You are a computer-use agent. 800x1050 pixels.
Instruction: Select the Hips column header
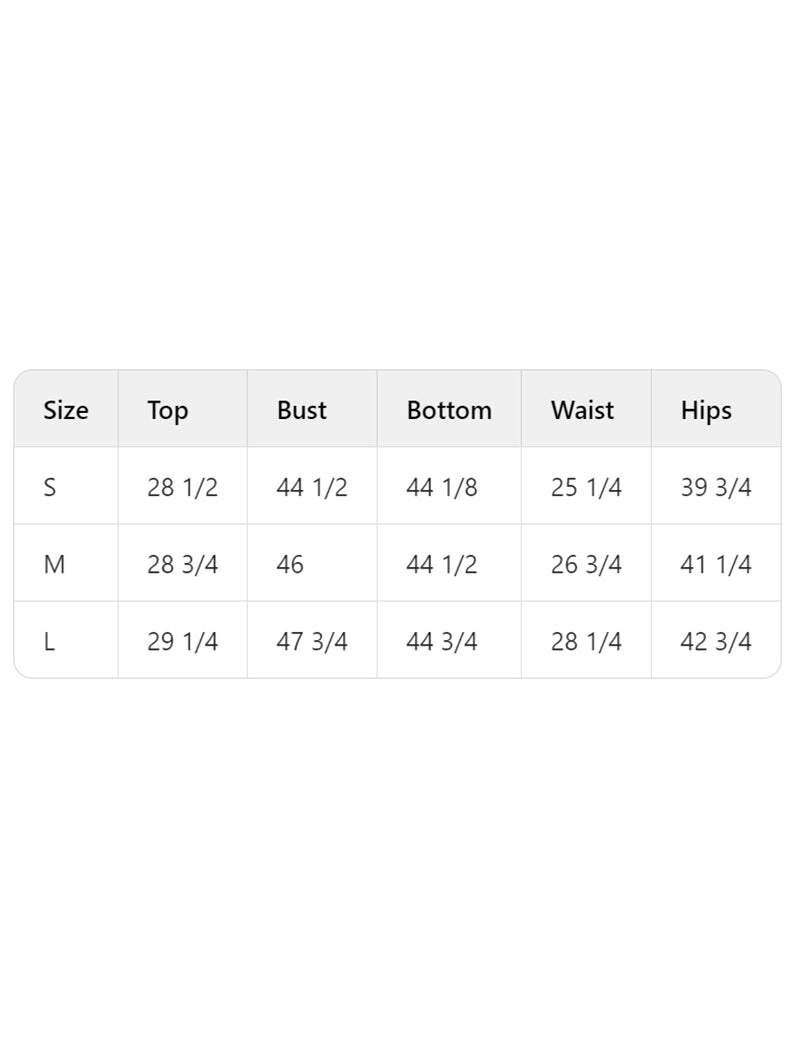pyautogui.click(x=706, y=410)
